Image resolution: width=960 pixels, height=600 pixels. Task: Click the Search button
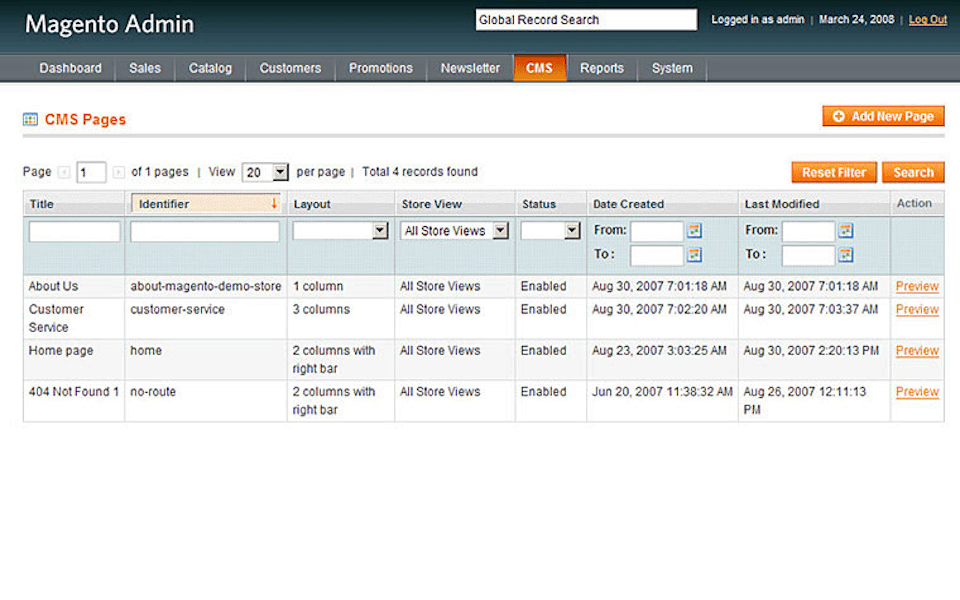coord(913,173)
